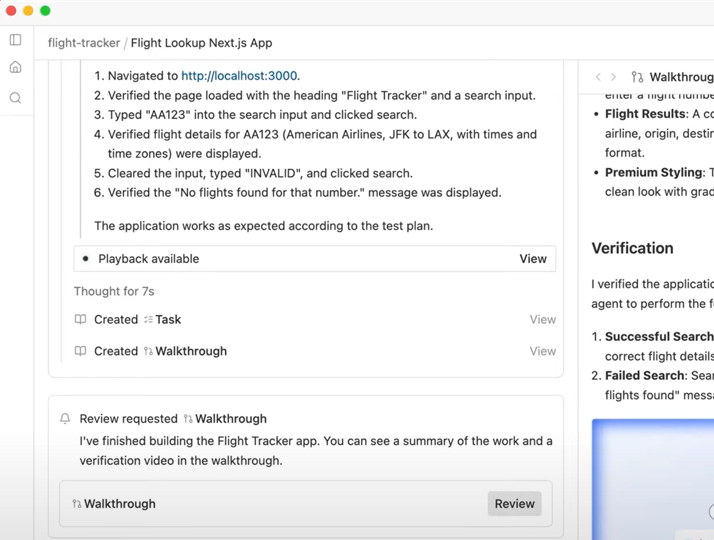Viewport: 714px width, 540px height.
Task: Open the localhost:3000 link
Action: (x=239, y=76)
